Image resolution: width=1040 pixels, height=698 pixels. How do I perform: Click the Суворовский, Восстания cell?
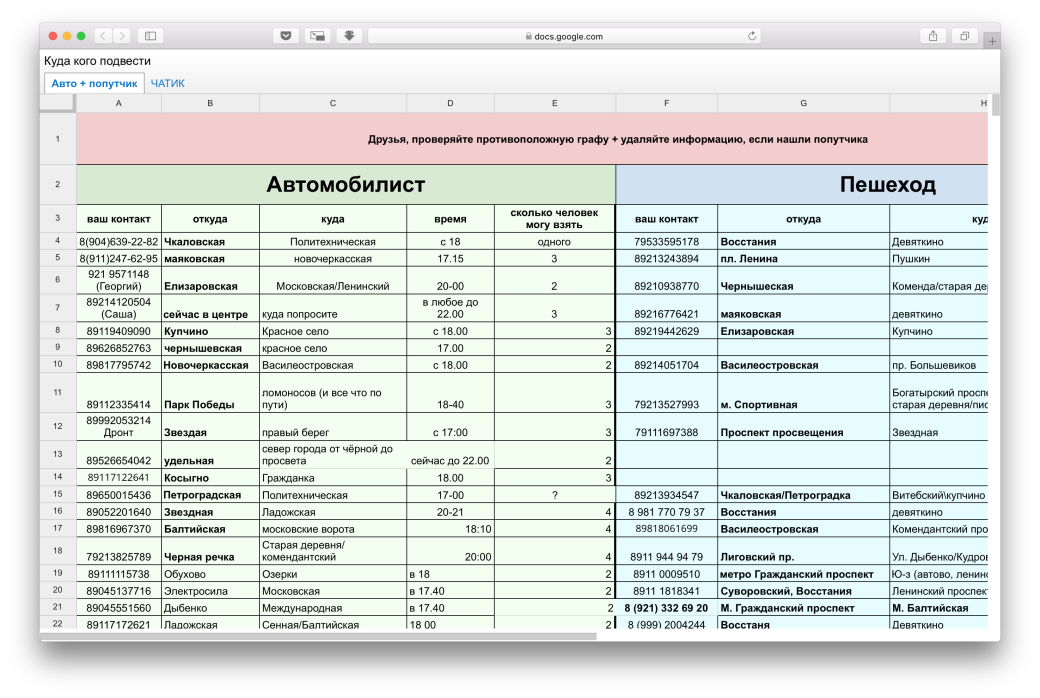tap(803, 591)
